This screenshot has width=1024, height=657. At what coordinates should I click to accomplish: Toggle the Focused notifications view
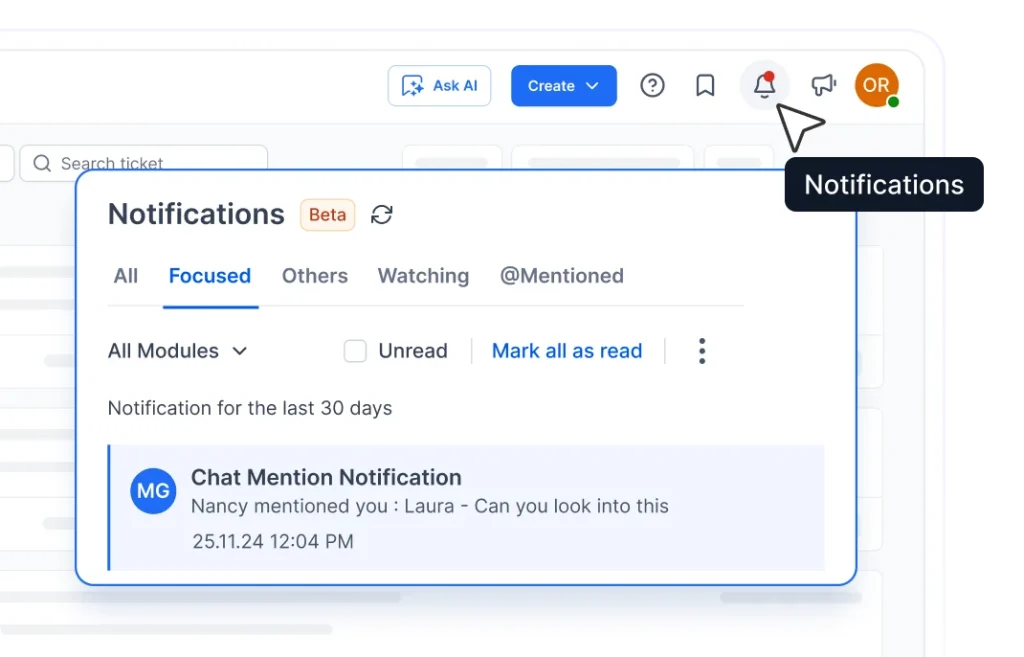click(x=210, y=276)
